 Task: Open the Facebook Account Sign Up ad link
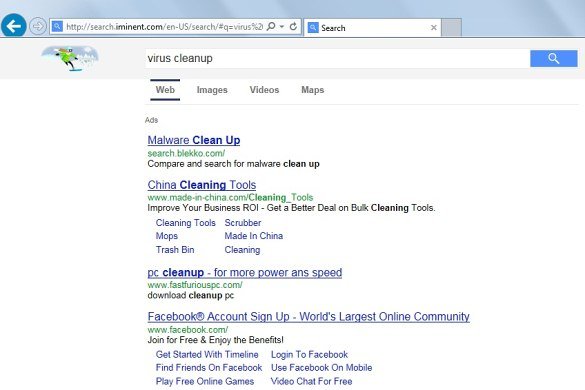(x=309, y=317)
